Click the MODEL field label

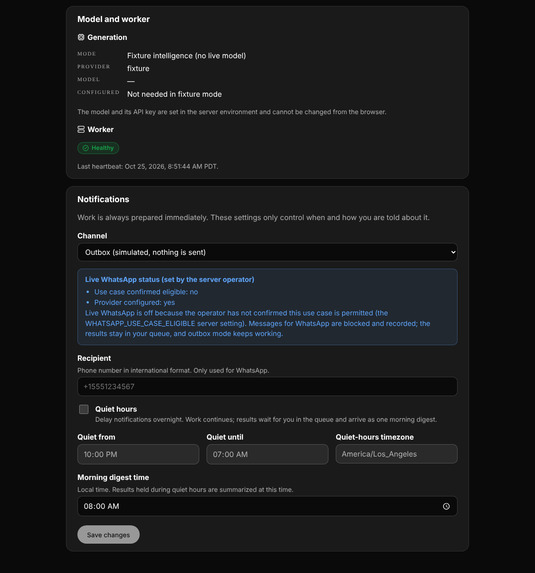coord(88,79)
